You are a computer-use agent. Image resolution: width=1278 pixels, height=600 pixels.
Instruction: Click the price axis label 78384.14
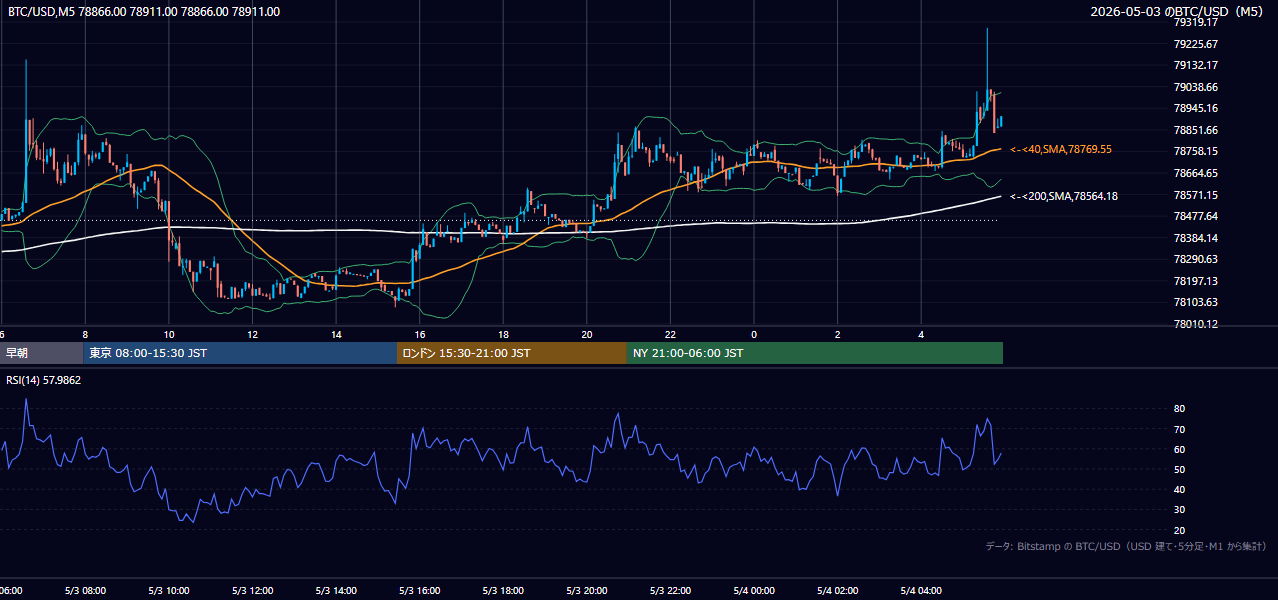[1195, 238]
